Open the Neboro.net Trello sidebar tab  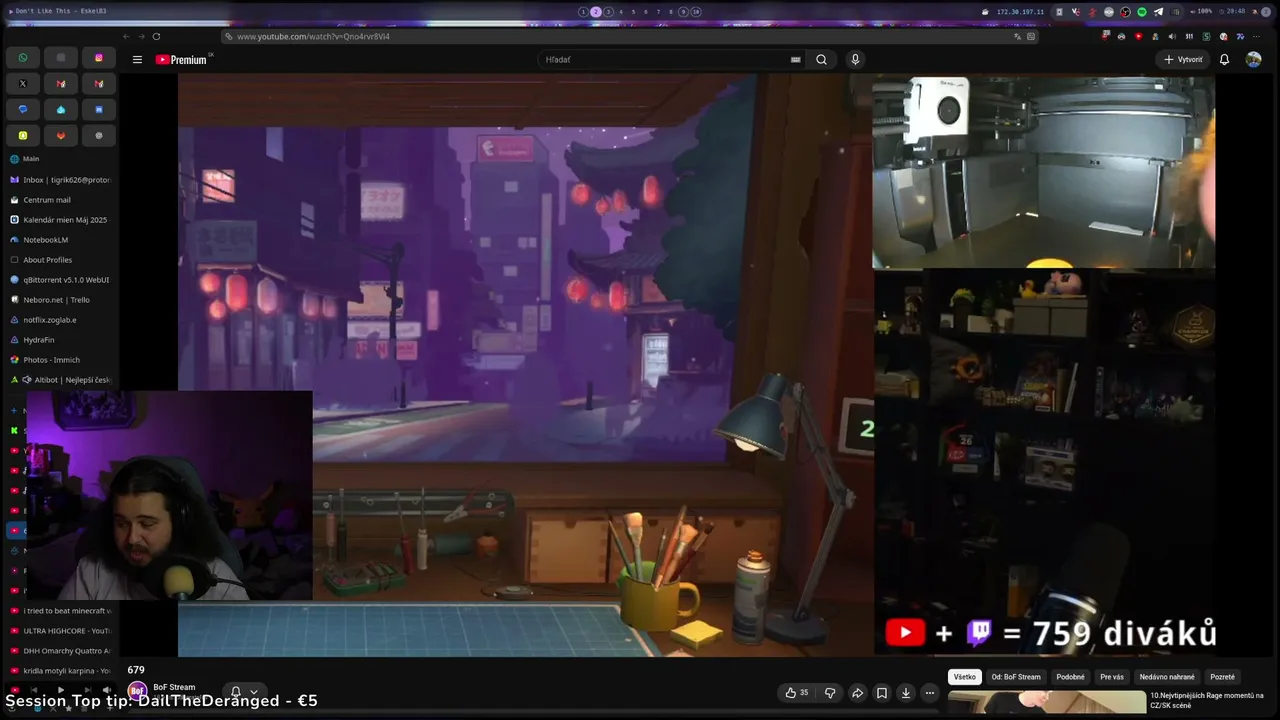click(61, 300)
